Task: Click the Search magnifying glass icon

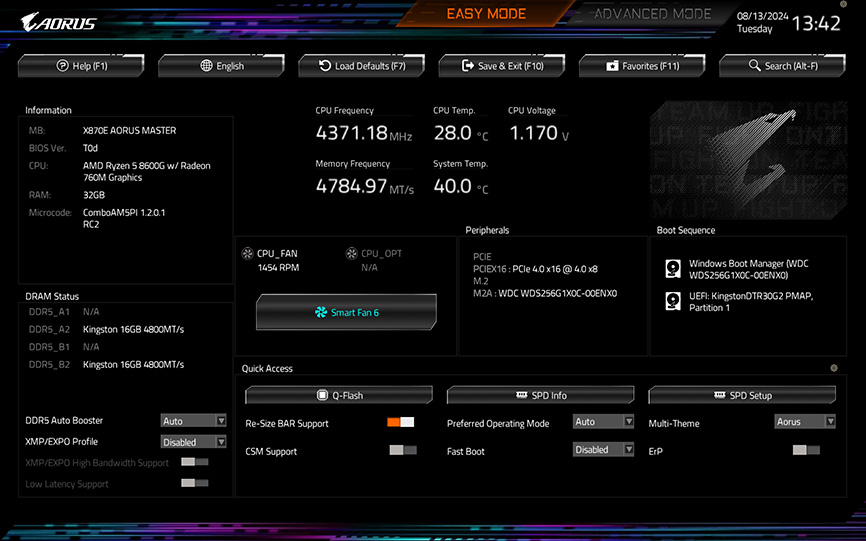Action: (x=755, y=66)
